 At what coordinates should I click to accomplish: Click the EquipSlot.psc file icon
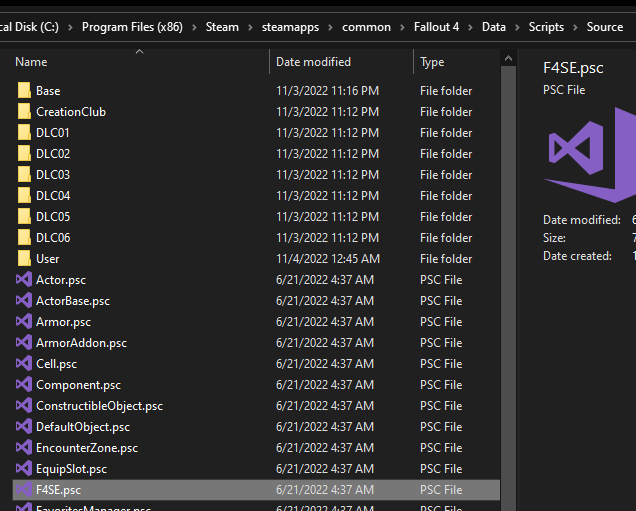coord(24,469)
